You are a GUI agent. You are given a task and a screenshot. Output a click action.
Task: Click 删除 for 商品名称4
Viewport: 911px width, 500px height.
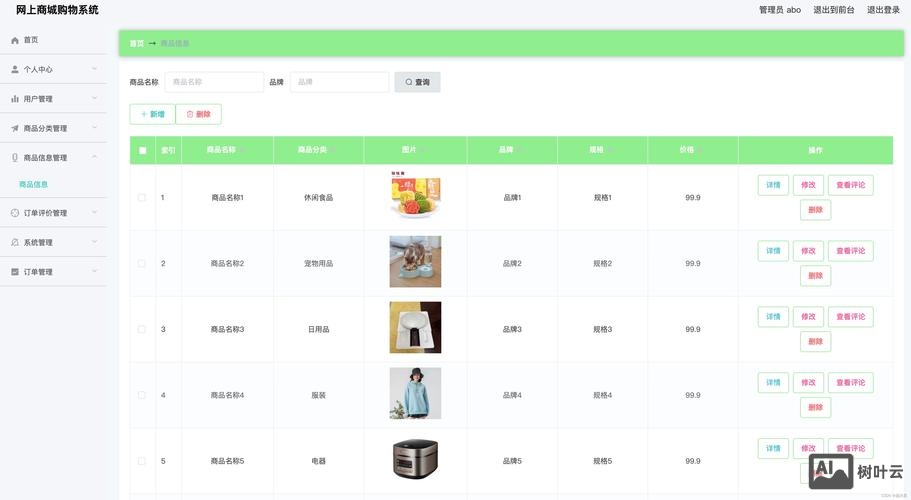click(x=815, y=408)
